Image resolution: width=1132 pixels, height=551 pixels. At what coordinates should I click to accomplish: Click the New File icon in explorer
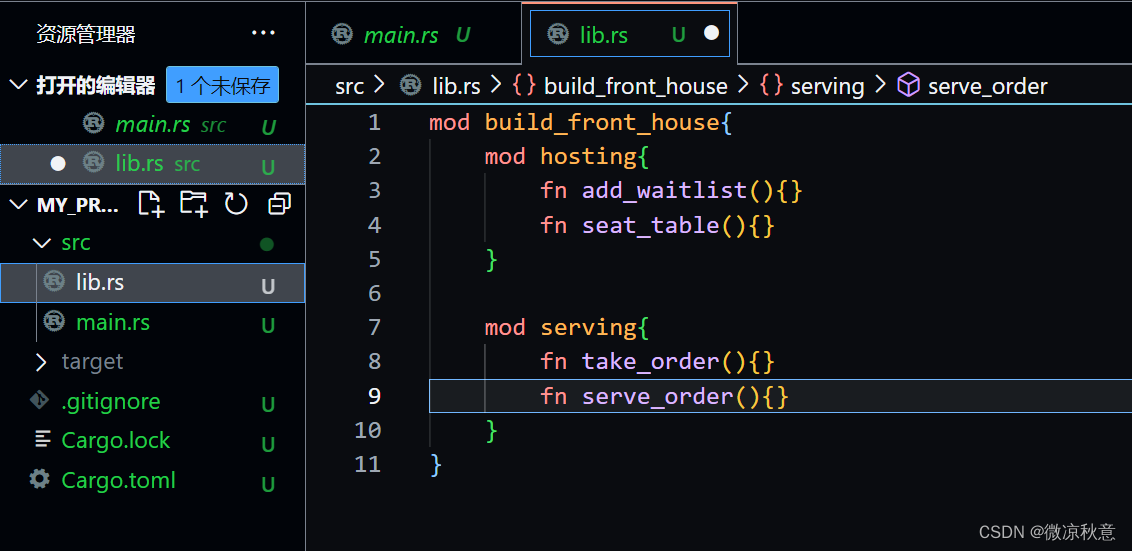151,204
